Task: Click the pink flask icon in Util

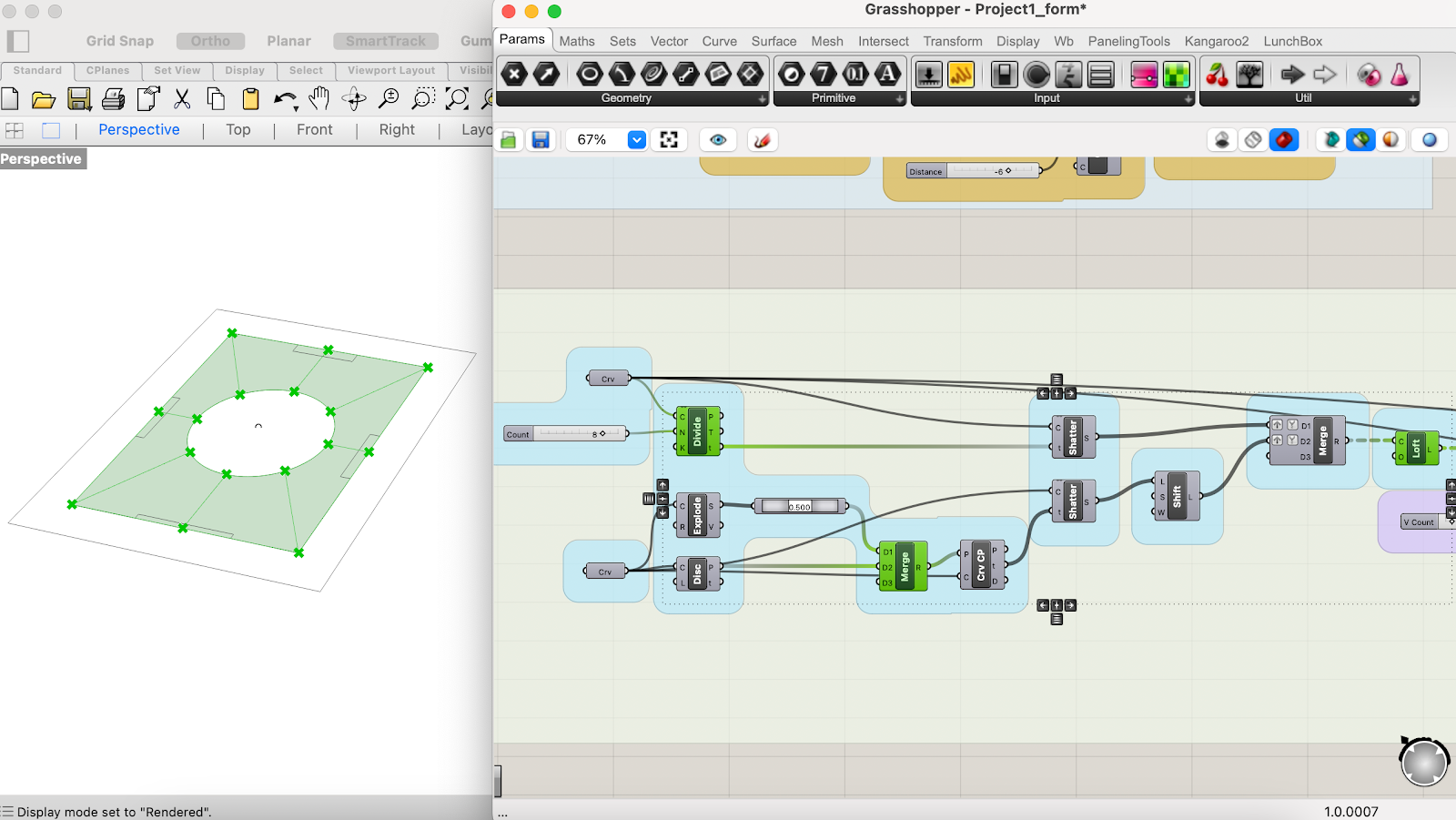Action: pos(1400,74)
